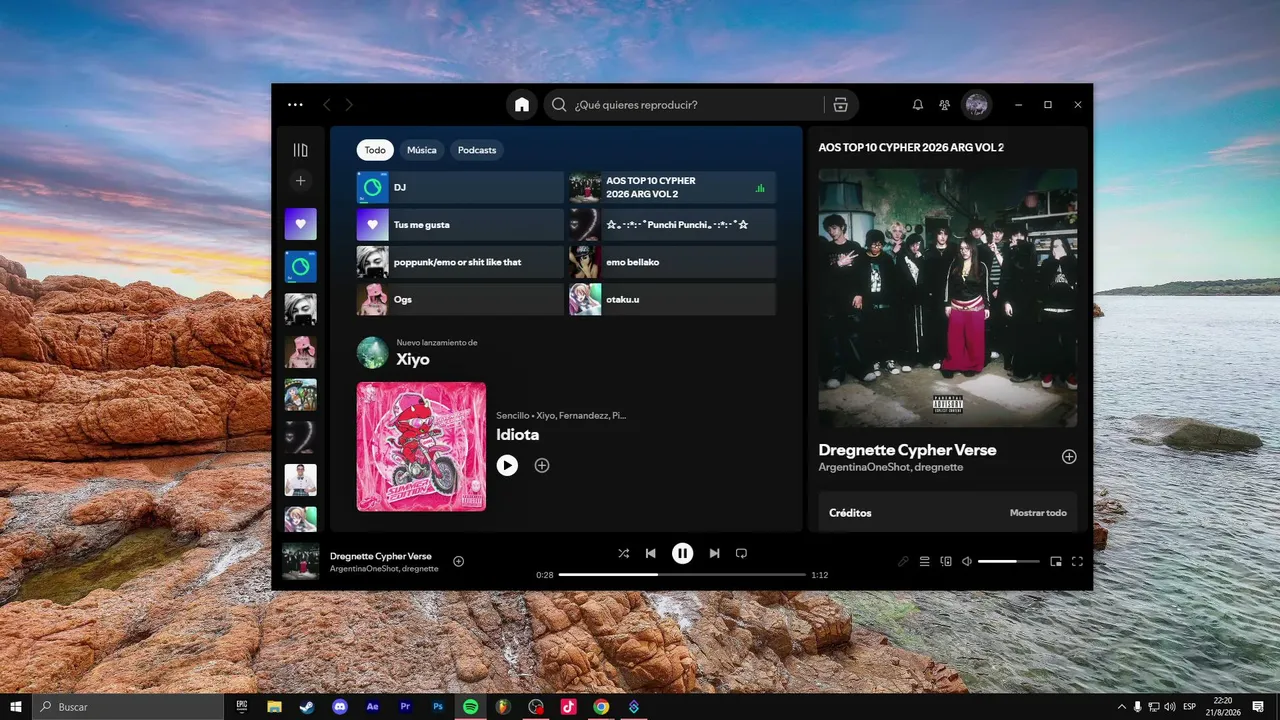Screen dimensions: 1280x720
Task: Add Dregnette Cypher Verse to Liked from right panel
Action: tap(1069, 457)
